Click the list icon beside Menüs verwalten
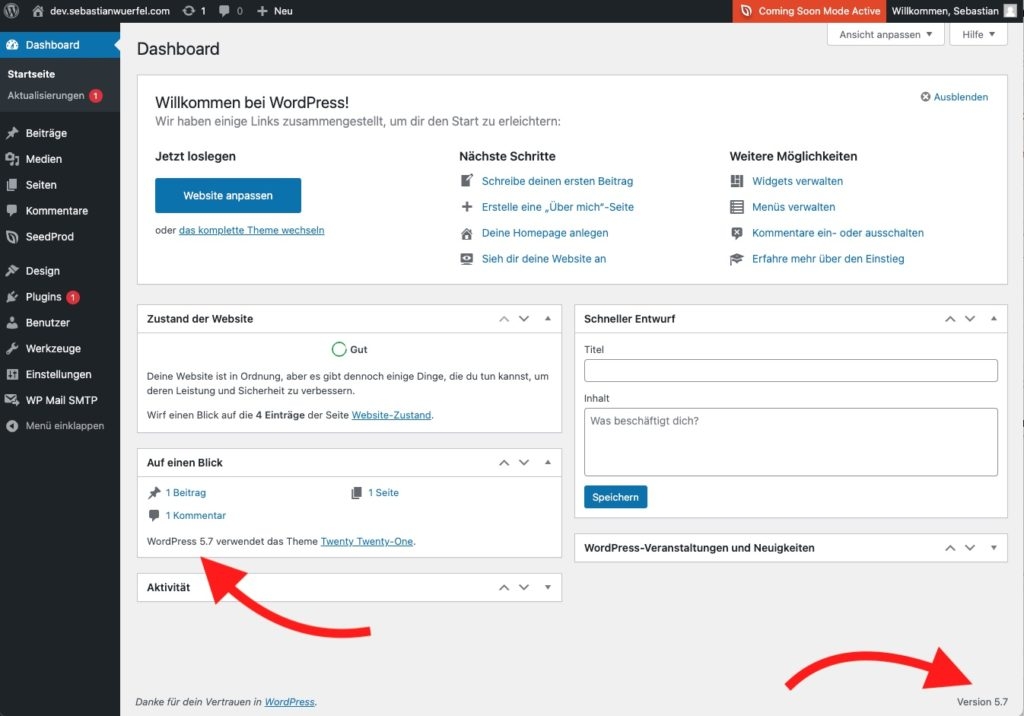Viewport: 1024px width, 716px height. 737,207
